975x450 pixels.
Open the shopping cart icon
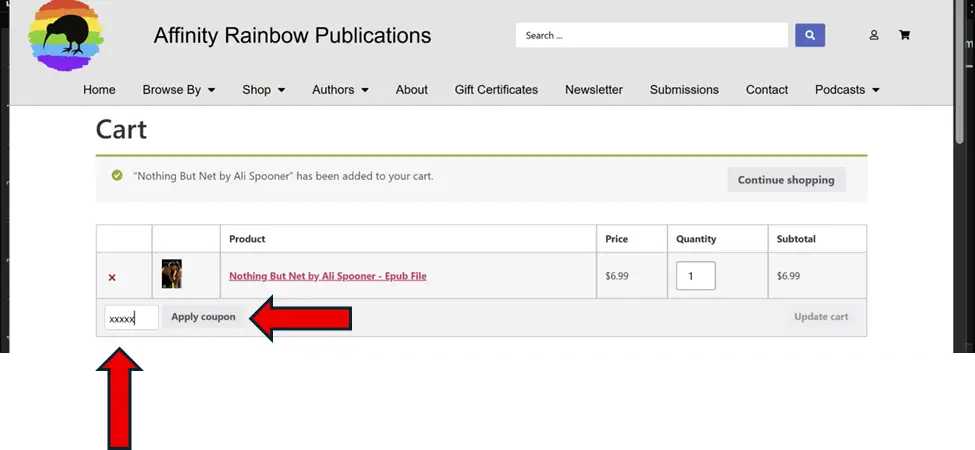pos(904,35)
